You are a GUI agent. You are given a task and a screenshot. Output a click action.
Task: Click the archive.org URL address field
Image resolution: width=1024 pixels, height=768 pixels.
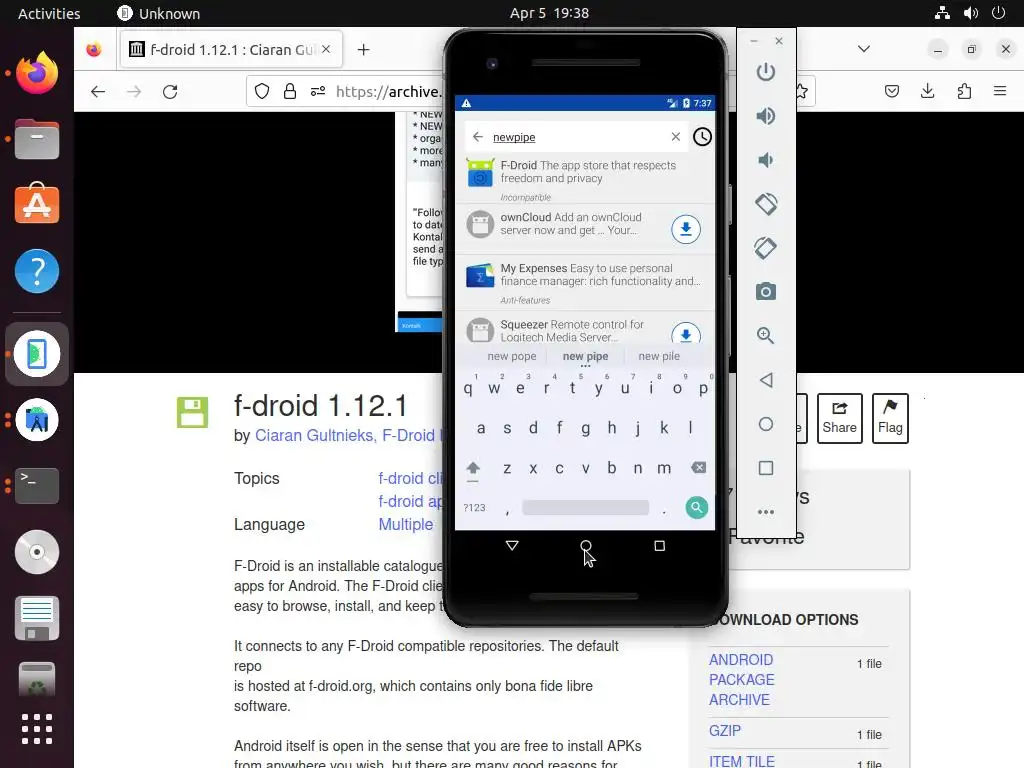coord(389,91)
